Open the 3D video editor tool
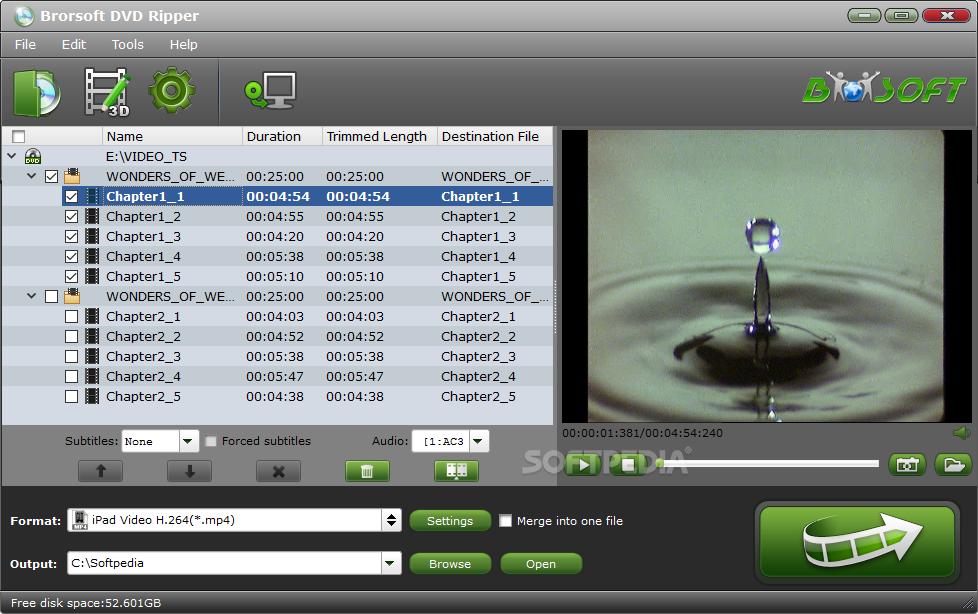The image size is (978, 614). click(107, 92)
